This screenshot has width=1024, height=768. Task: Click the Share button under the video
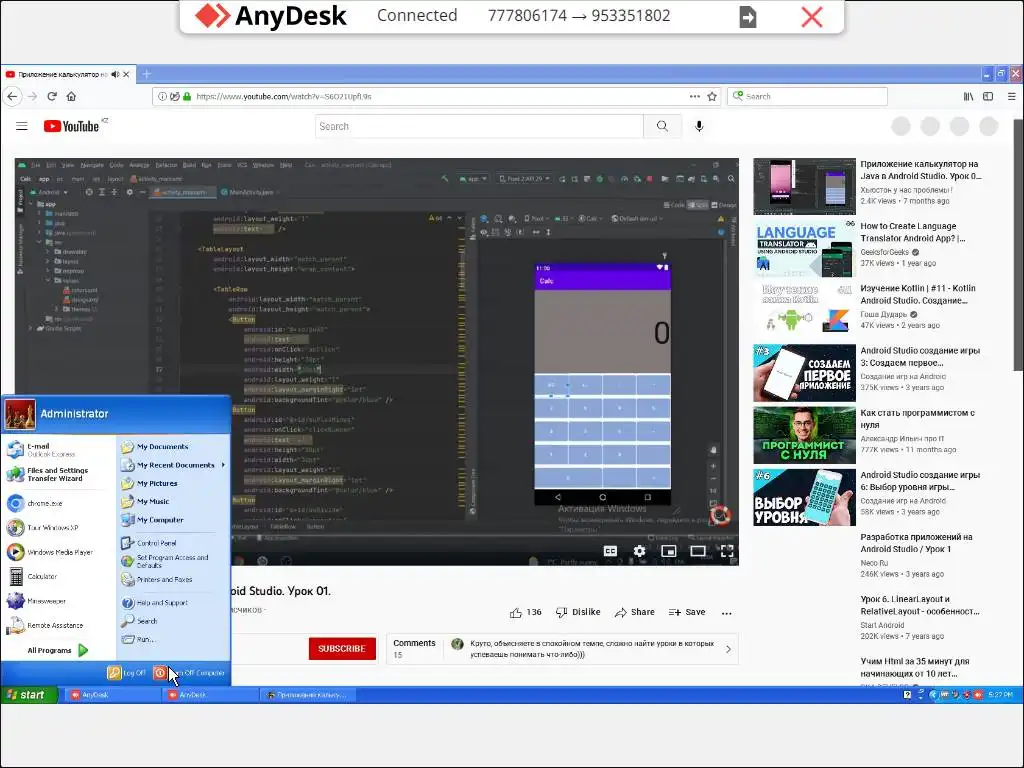(635, 613)
